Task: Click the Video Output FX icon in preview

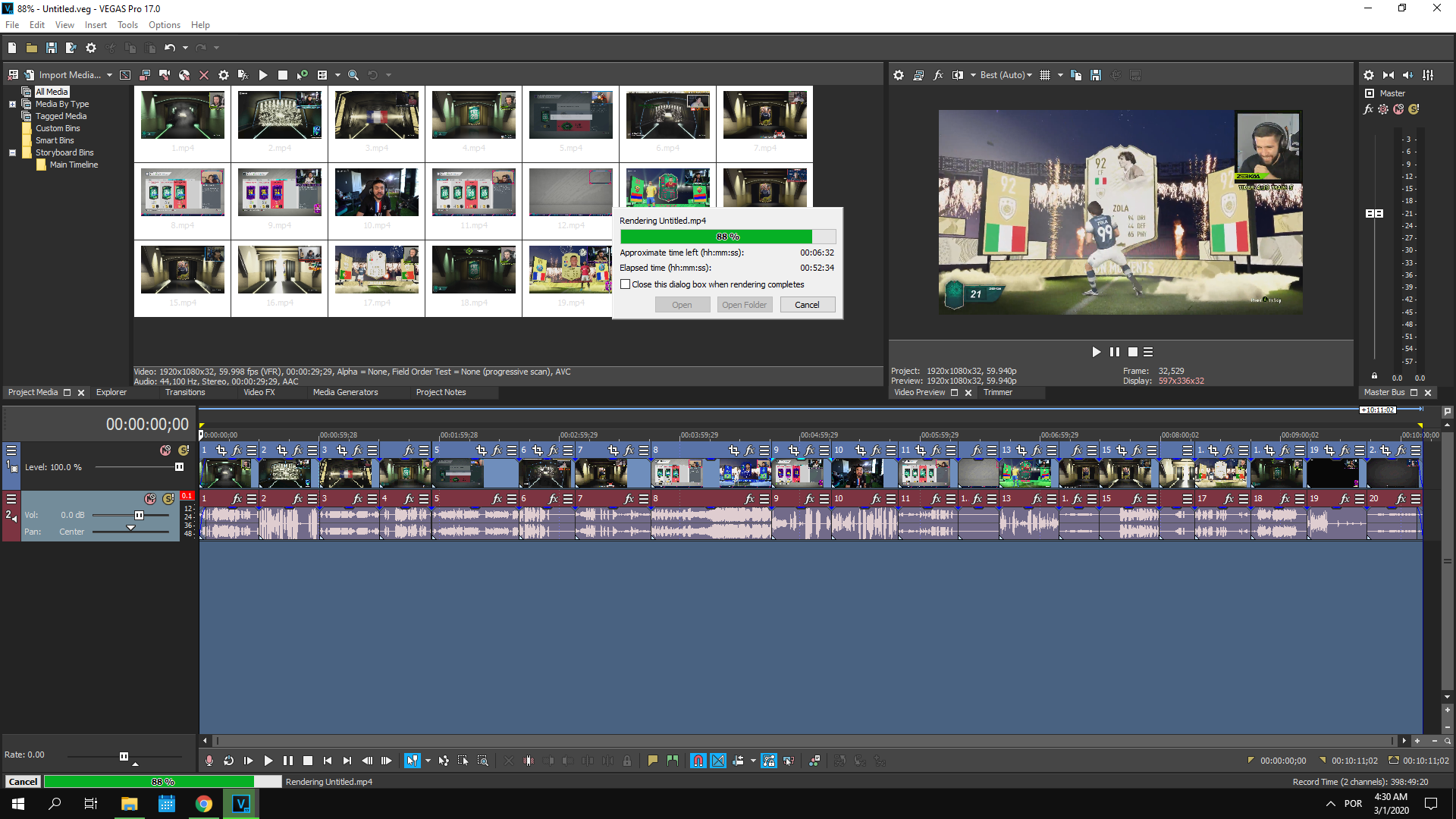Action: point(938,75)
